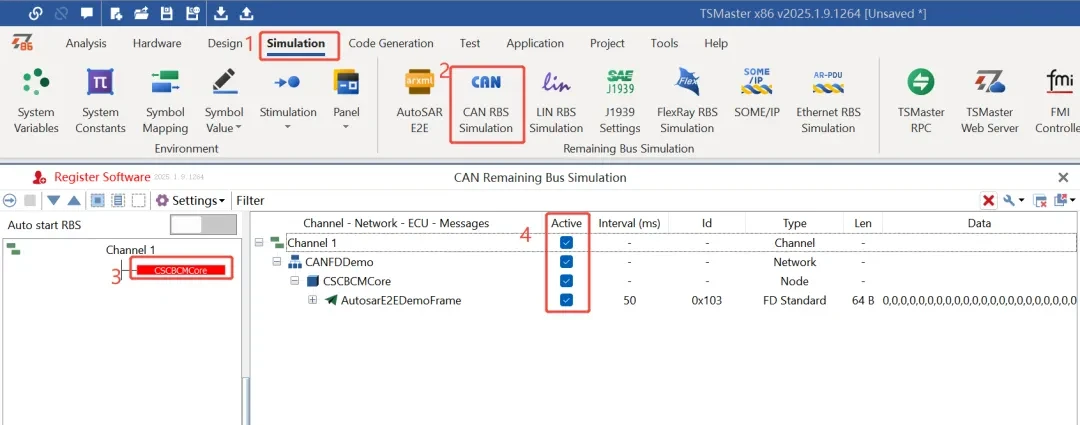The image size is (1080, 425).
Task: Expand the AutosarE2EDemoFrame message
Action: tap(313, 300)
